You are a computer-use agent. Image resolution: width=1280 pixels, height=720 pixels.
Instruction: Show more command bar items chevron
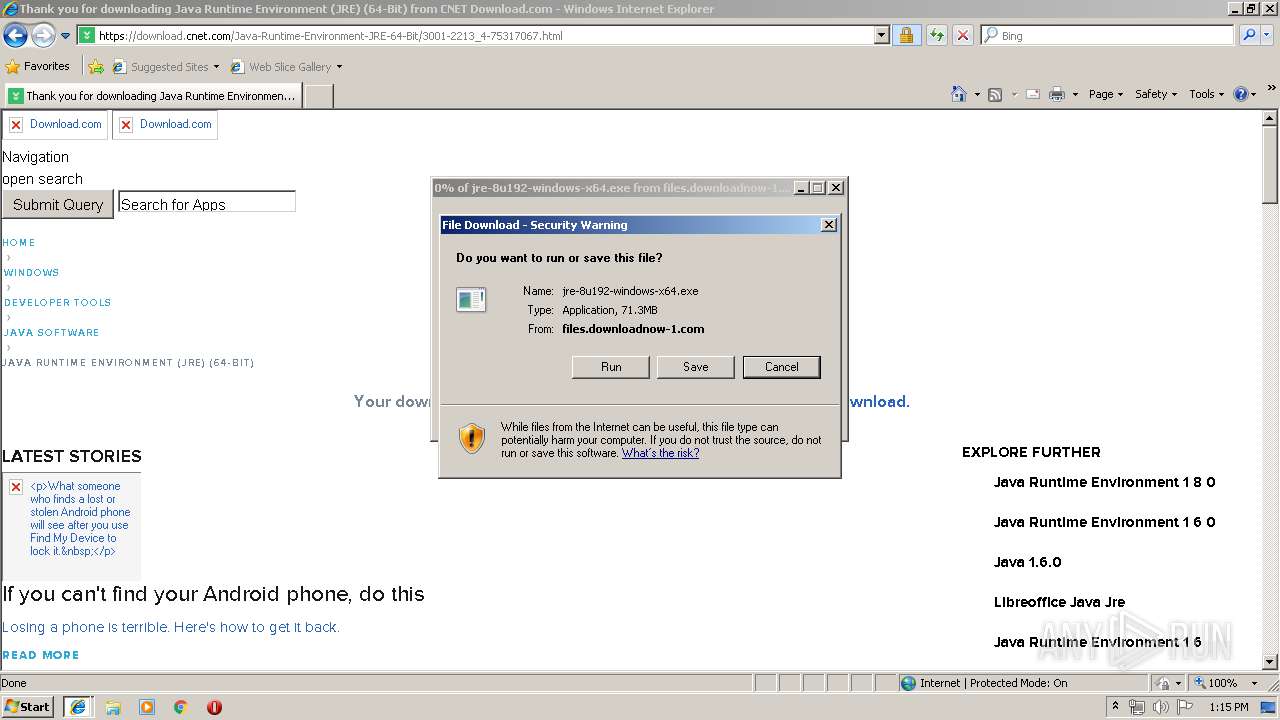click(x=1272, y=90)
